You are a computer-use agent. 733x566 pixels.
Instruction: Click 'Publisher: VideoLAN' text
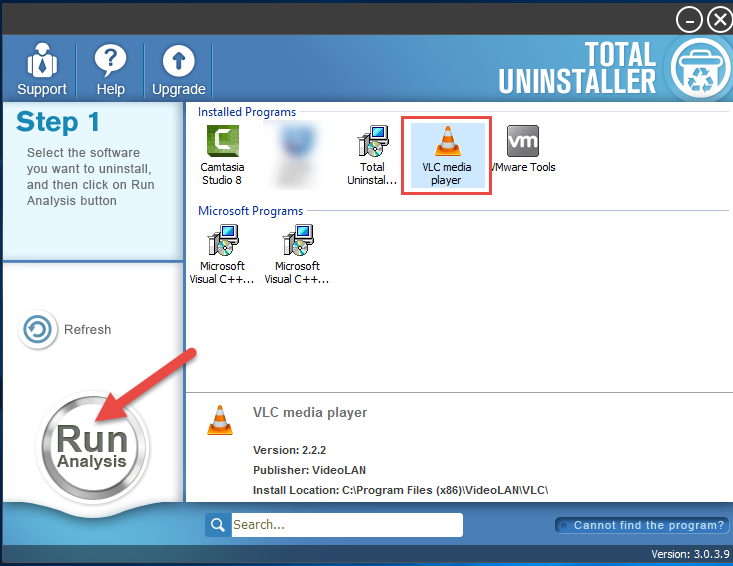coord(309,470)
